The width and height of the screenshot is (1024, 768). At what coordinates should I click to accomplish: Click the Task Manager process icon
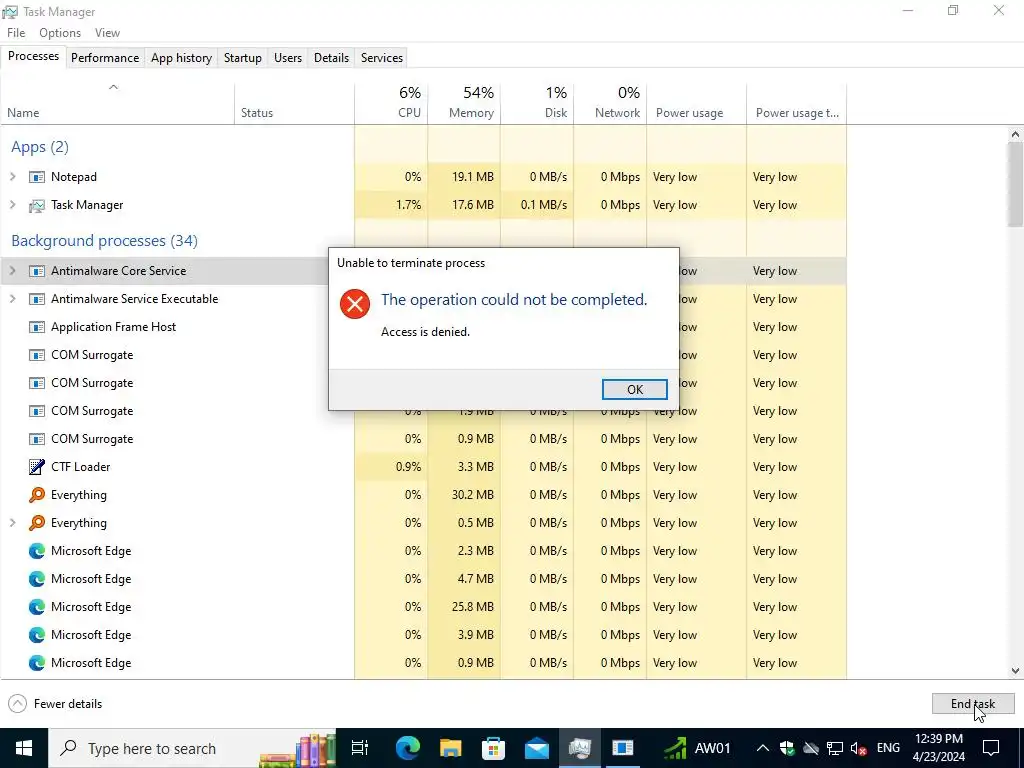point(37,205)
